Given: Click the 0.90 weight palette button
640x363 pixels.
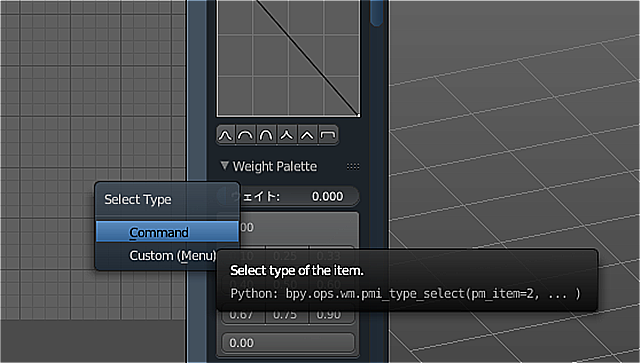Looking at the screenshot, I should [331, 315].
